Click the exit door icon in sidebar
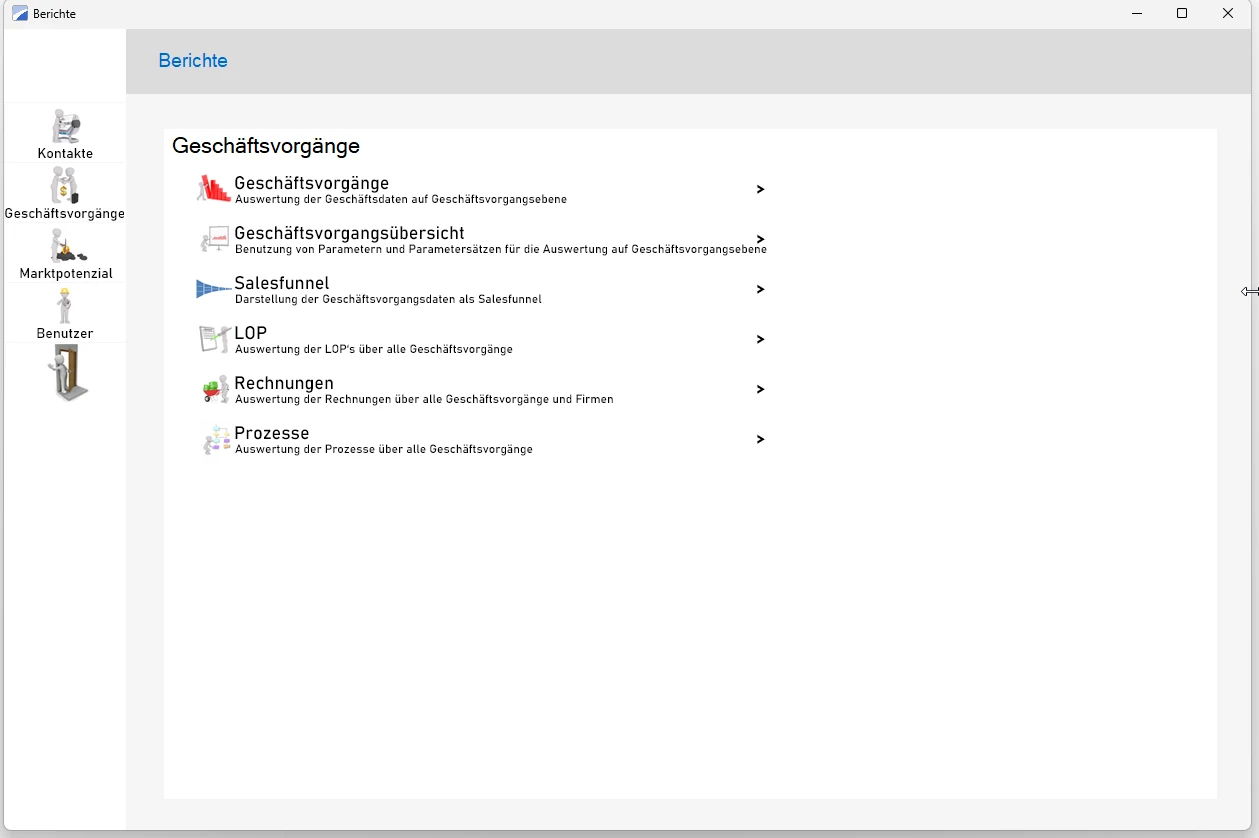 pos(68,373)
